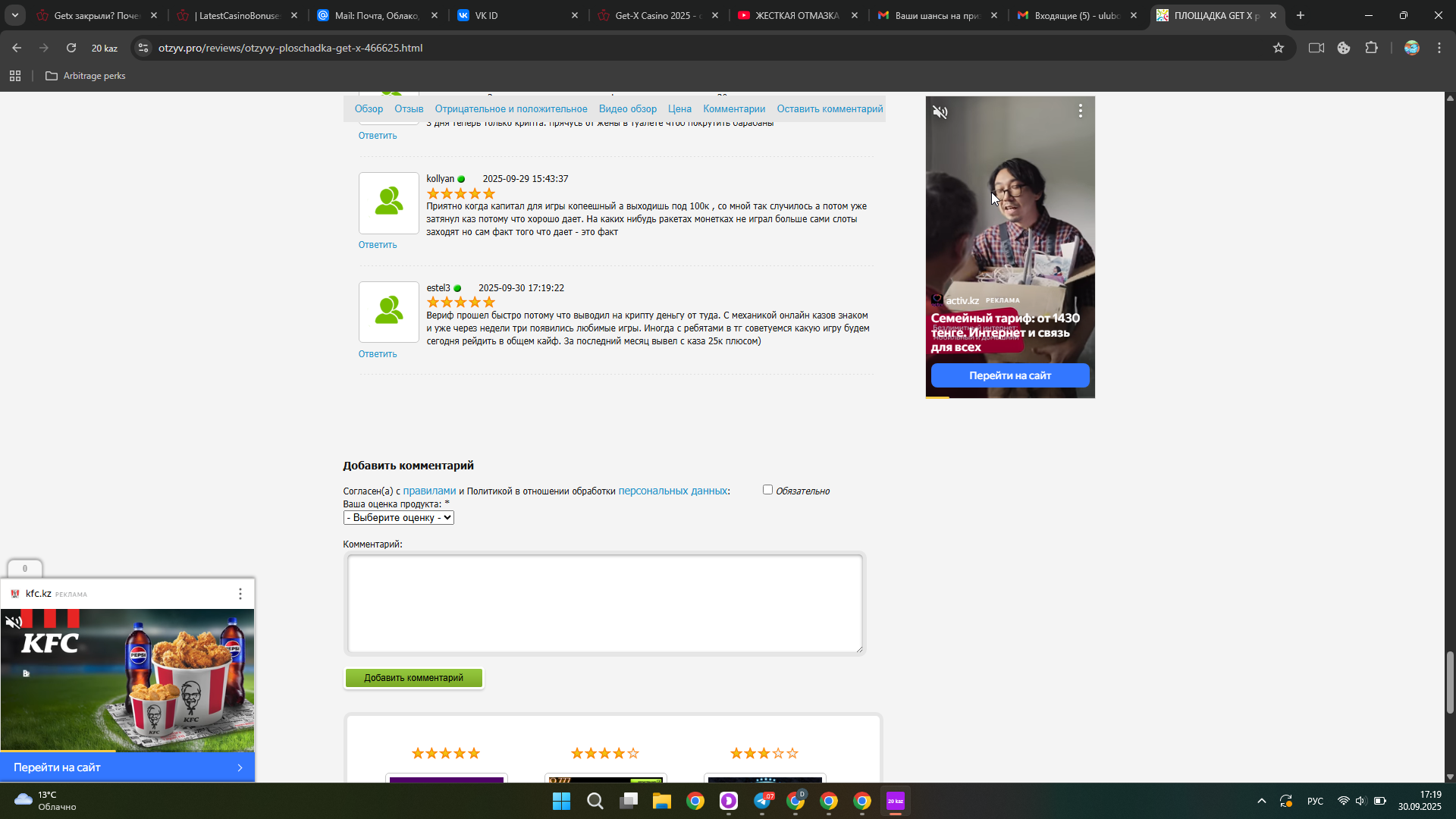Open Telegram from the taskbar
Viewport: 1456px width, 819px height.
tap(762, 801)
